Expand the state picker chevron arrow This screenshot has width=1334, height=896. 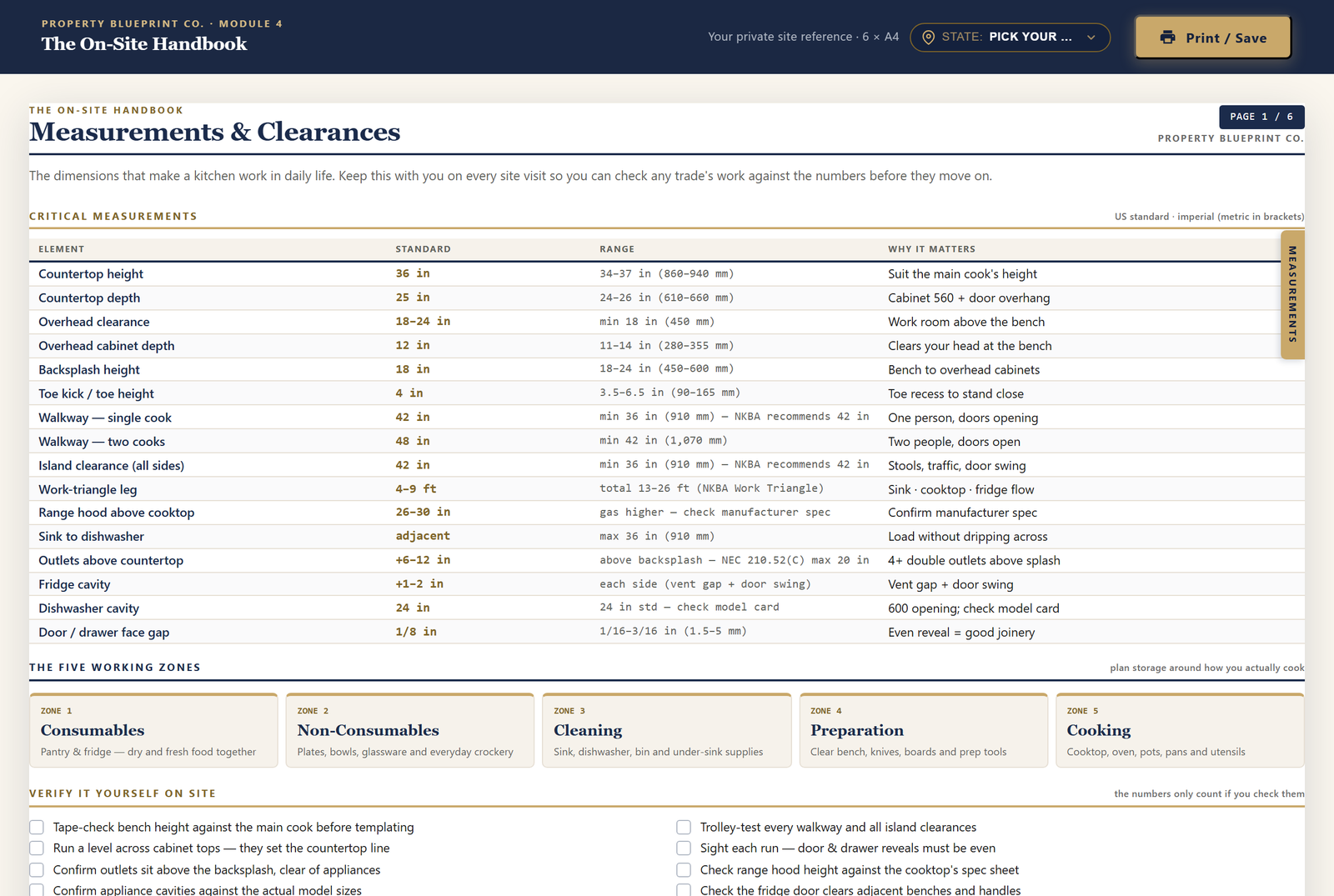[x=1091, y=38]
